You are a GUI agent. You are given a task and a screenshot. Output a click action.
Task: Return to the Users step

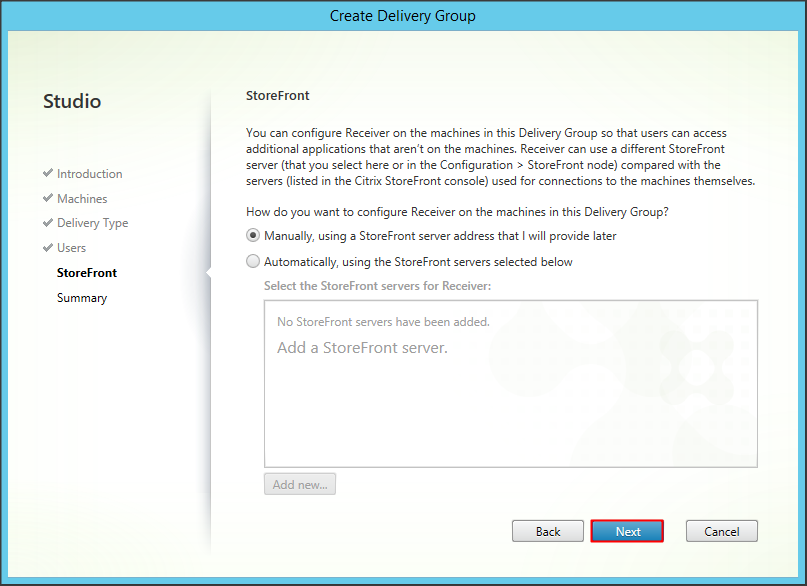click(x=71, y=248)
